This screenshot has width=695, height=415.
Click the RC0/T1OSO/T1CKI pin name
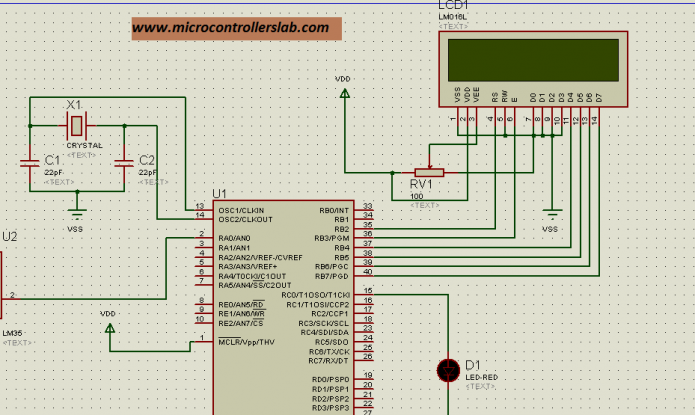tap(316, 295)
